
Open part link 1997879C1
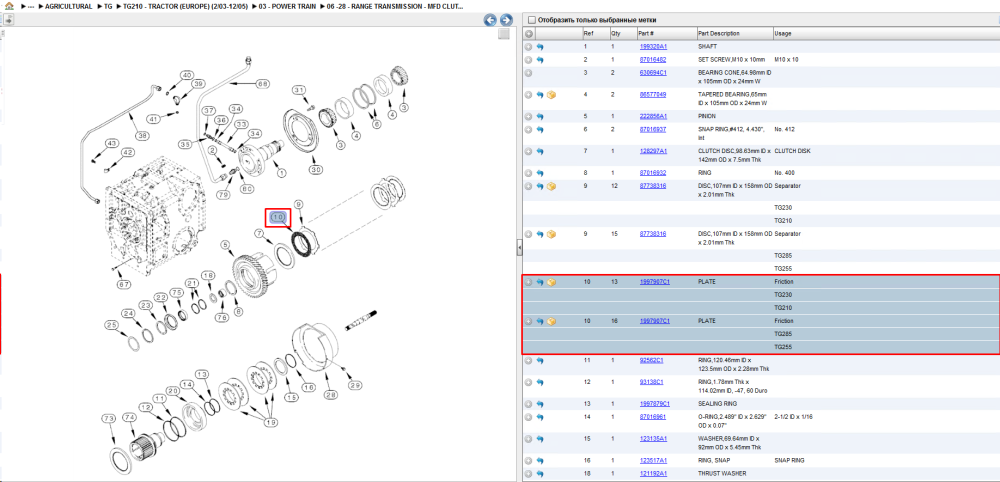(654, 404)
